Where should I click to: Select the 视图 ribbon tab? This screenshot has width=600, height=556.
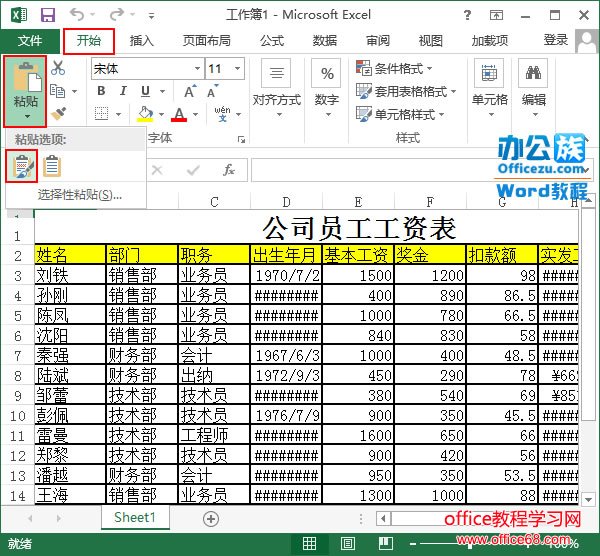tap(430, 41)
